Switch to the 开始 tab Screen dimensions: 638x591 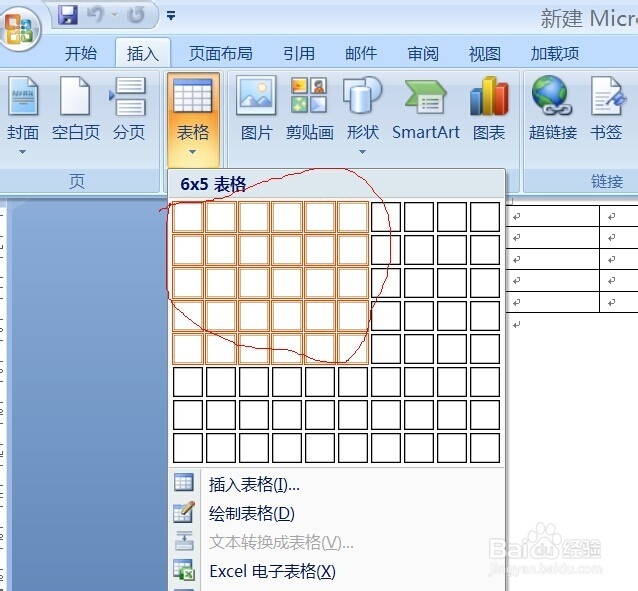coord(81,53)
